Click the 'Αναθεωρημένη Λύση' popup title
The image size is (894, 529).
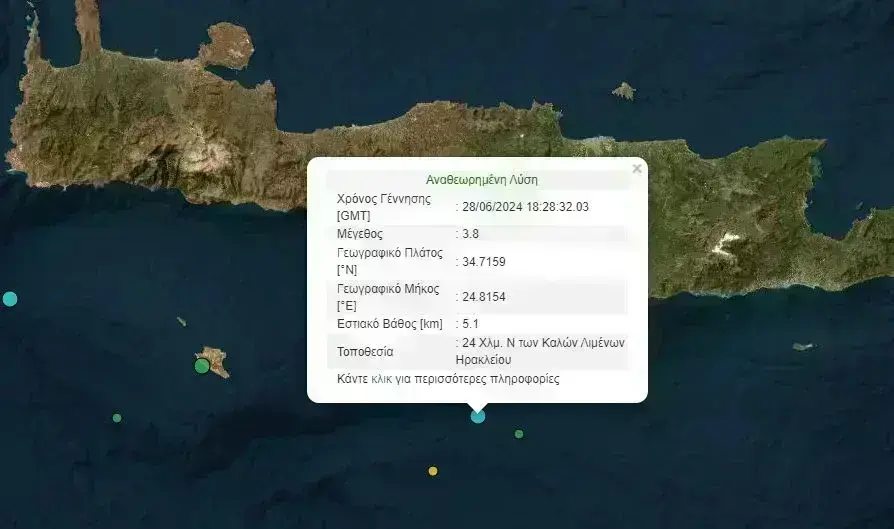pyautogui.click(x=482, y=180)
